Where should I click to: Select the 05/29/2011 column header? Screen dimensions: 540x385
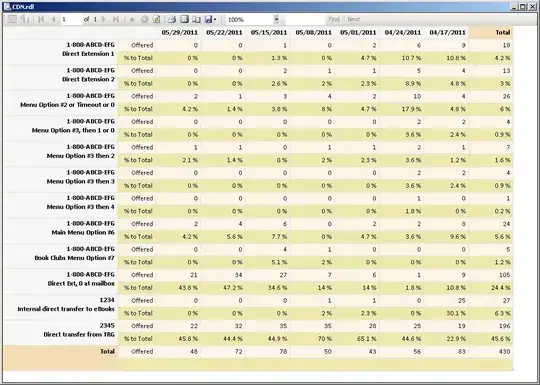tap(180, 32)
